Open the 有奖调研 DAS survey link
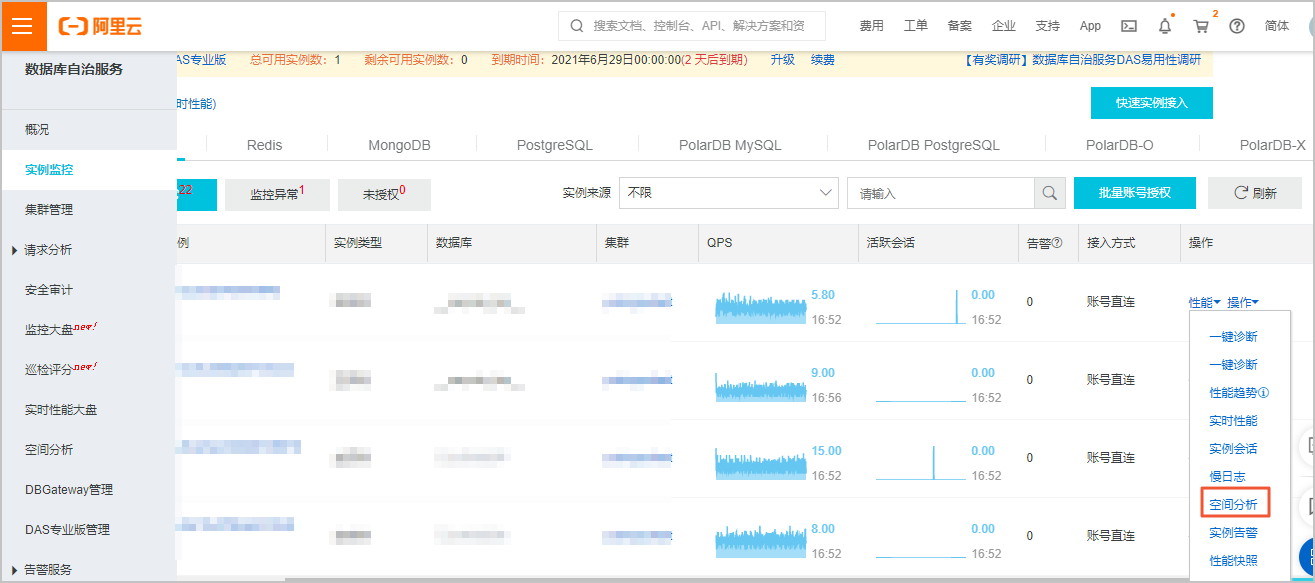Viewport: 1315px width, 583px height. (x=1082, y=60)
